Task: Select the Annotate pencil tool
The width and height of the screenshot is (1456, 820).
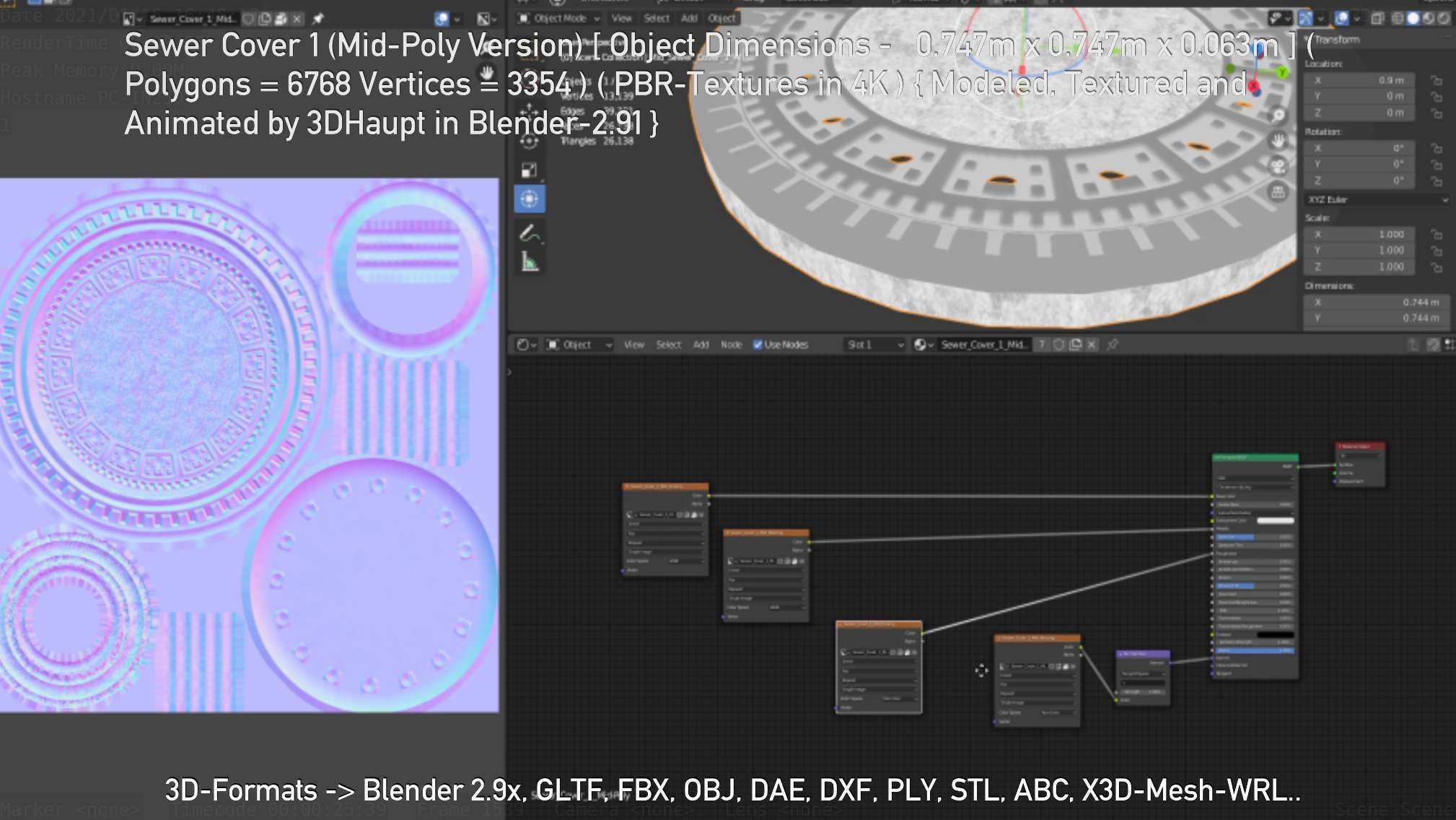Action: pos(530,233)
